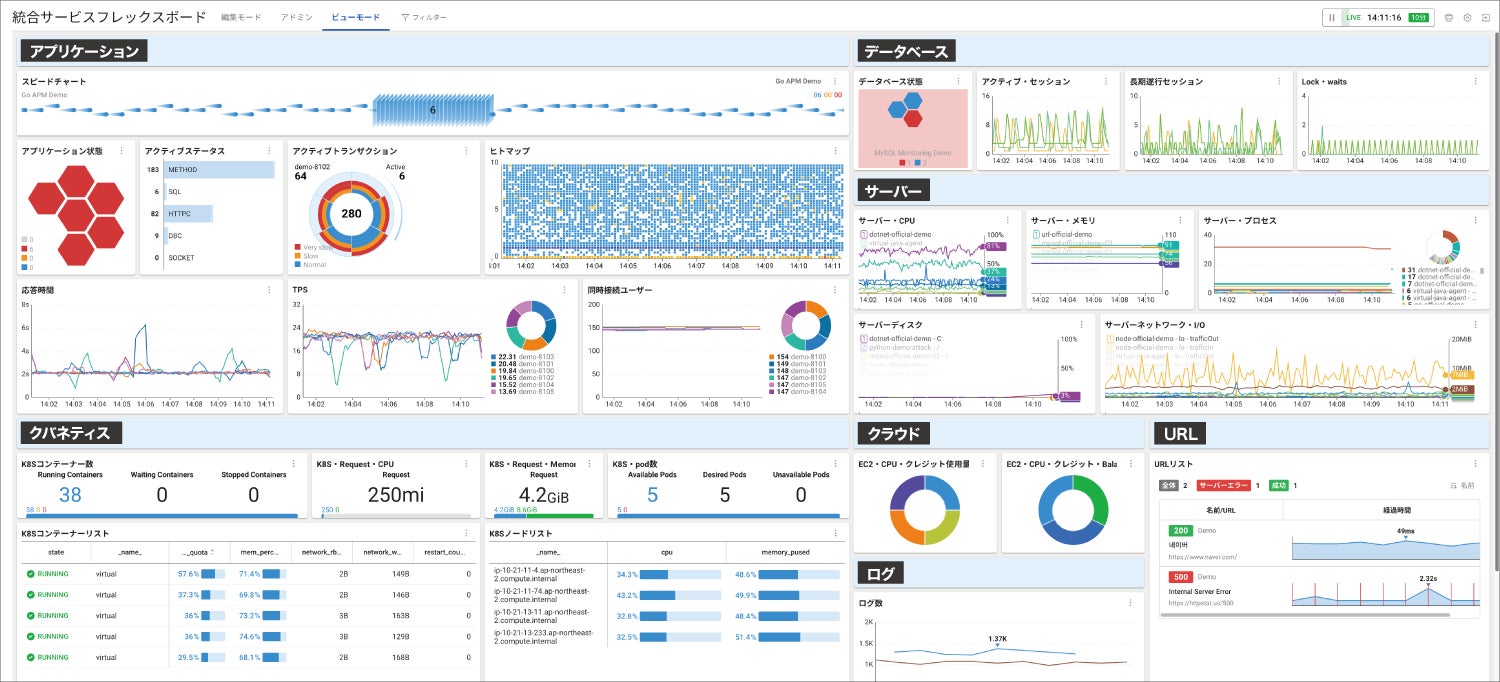
Task: Open the URLリスト widget's more-options menu
Action: (x=1474, y=464)
